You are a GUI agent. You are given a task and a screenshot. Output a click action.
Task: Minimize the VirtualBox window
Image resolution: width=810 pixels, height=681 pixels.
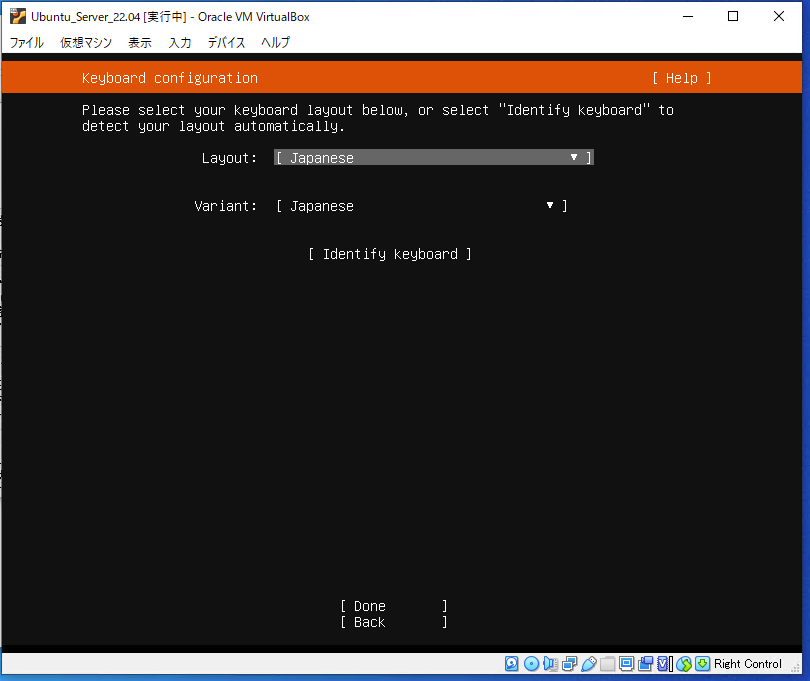[x=688, y=17]
